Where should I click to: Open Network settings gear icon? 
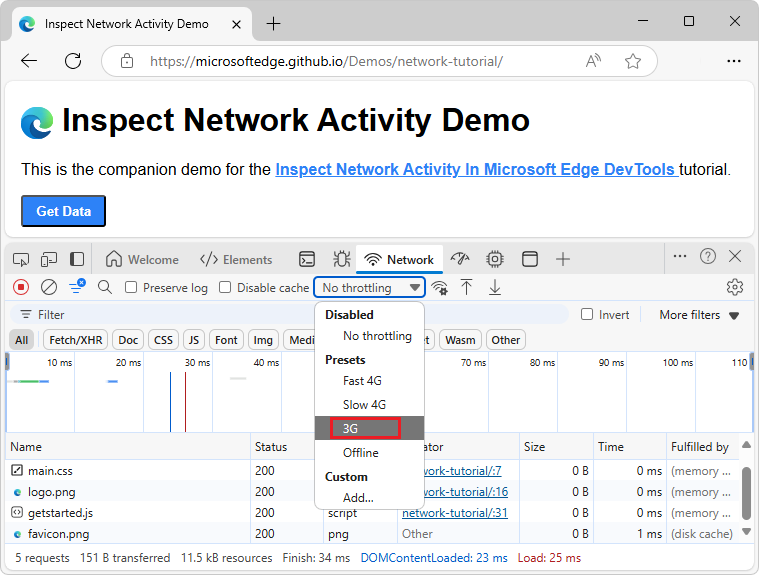735,288
